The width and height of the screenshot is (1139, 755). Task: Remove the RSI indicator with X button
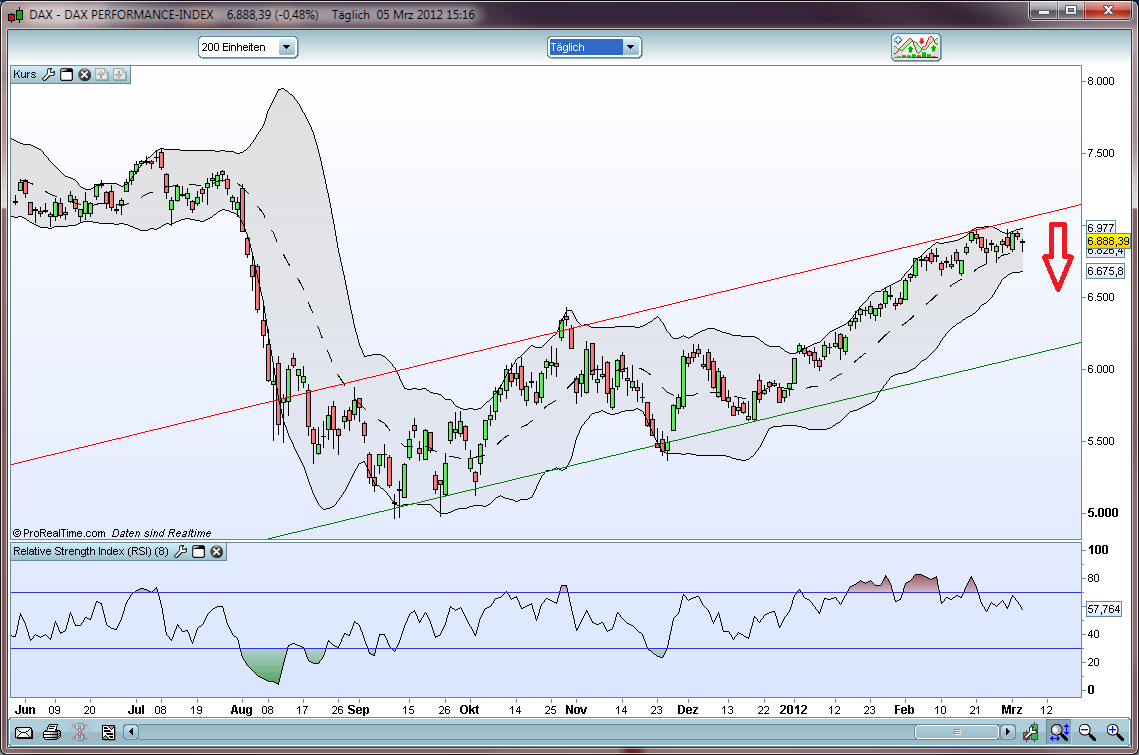tap(216, 551)
